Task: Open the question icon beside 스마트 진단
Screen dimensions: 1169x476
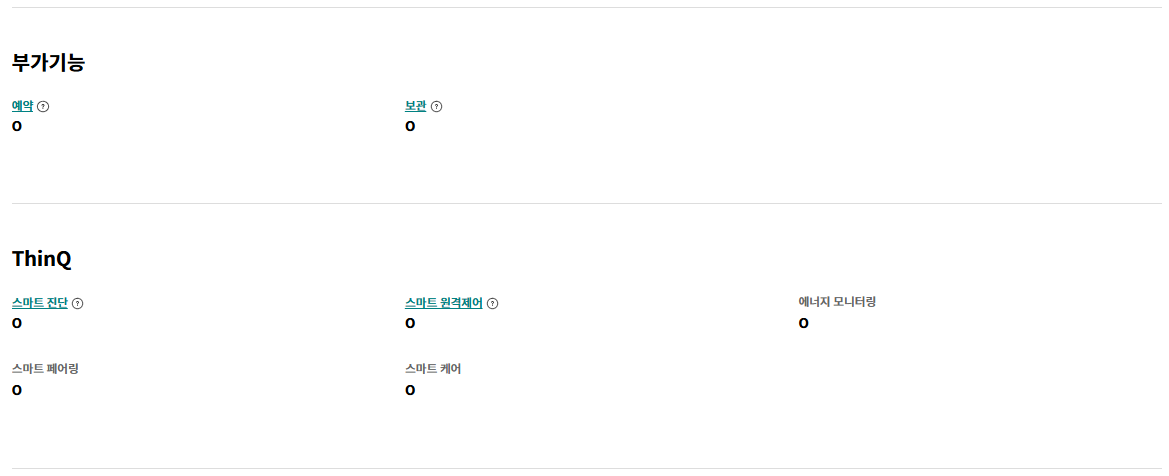Action: tap(78, 304)
